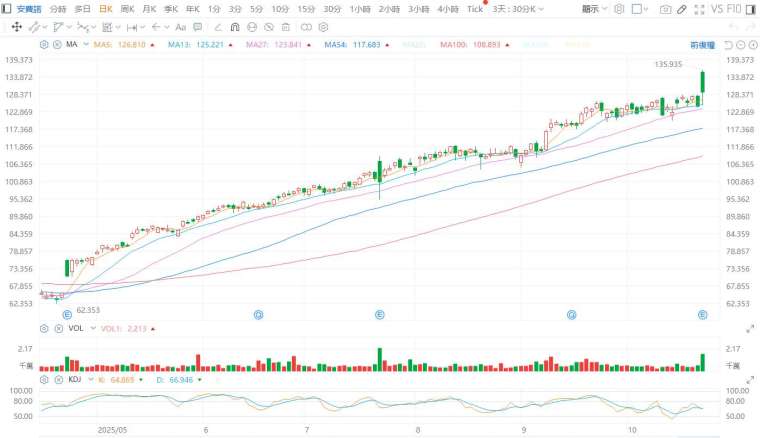Expand the 3天:30分K custom period dropdown

[522, 9]
